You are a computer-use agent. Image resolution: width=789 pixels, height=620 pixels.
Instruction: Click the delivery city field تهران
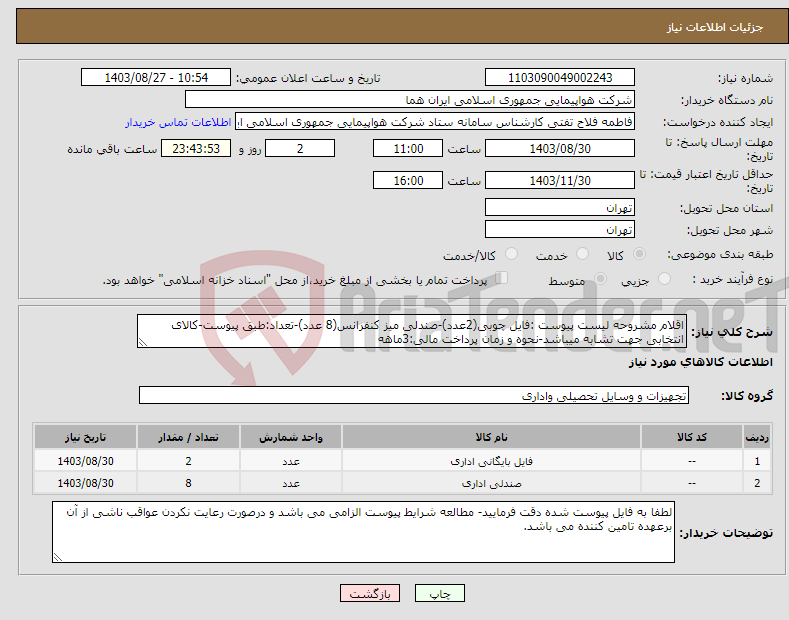click(560, 229)
